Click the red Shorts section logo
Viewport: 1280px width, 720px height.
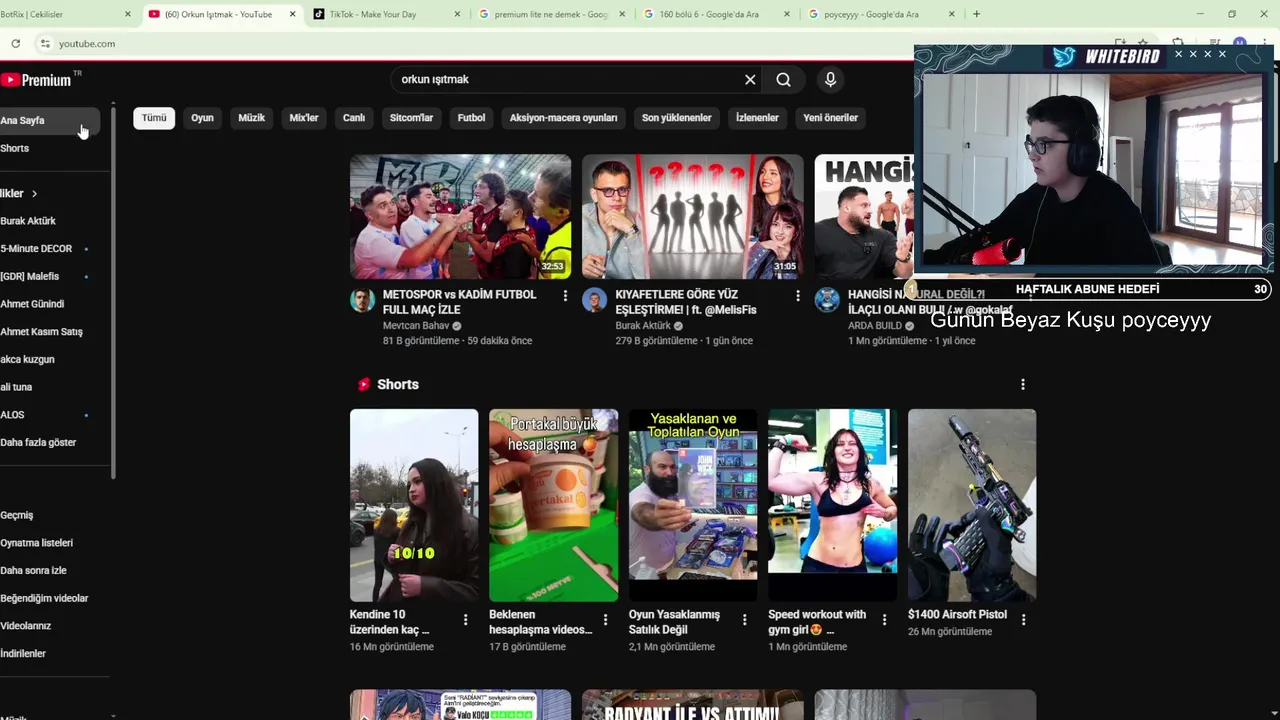[364, 384]
